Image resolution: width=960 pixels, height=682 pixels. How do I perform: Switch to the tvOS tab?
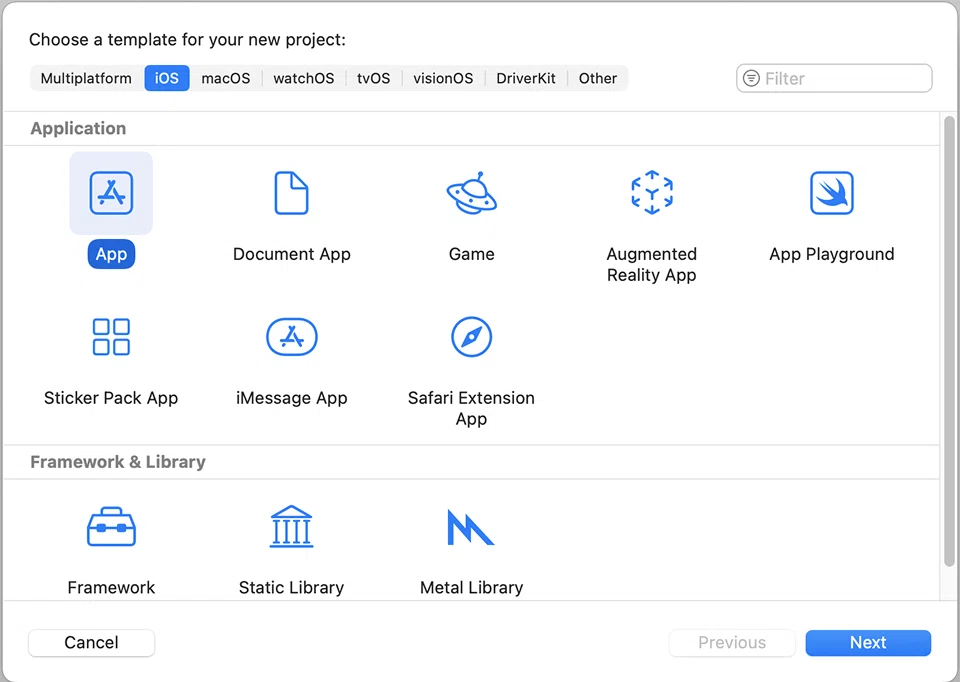(373, 78)
